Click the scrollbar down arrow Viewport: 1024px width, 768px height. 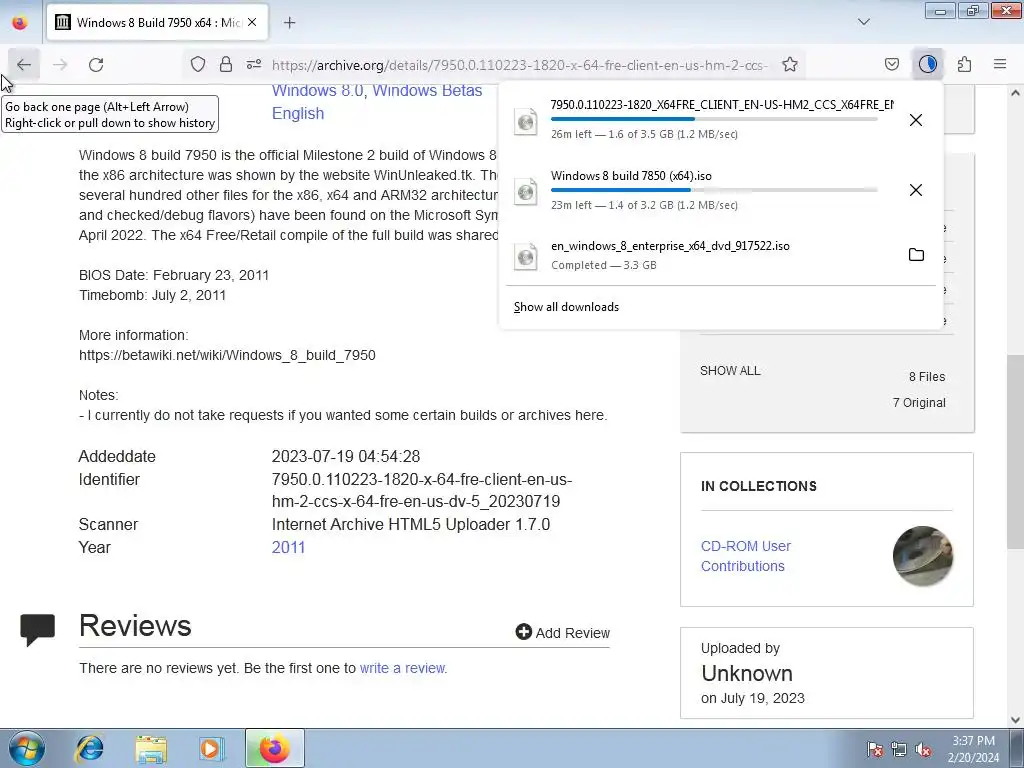(1015, 720)
